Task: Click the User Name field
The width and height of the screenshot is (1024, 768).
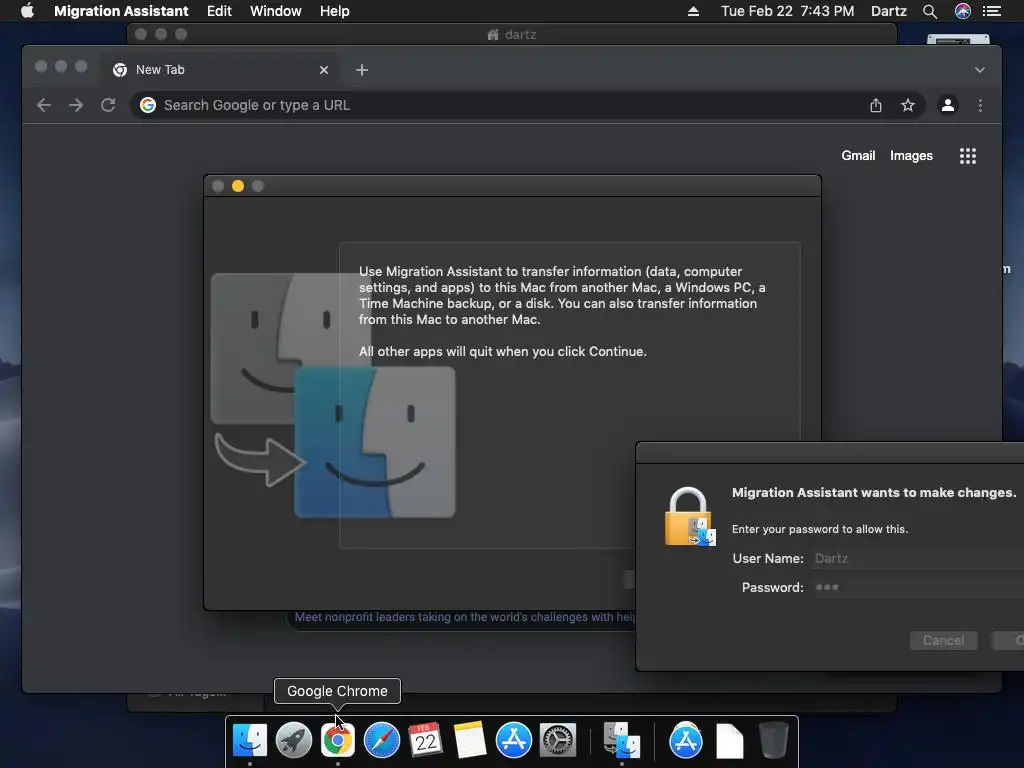Action: coord(918,558)
